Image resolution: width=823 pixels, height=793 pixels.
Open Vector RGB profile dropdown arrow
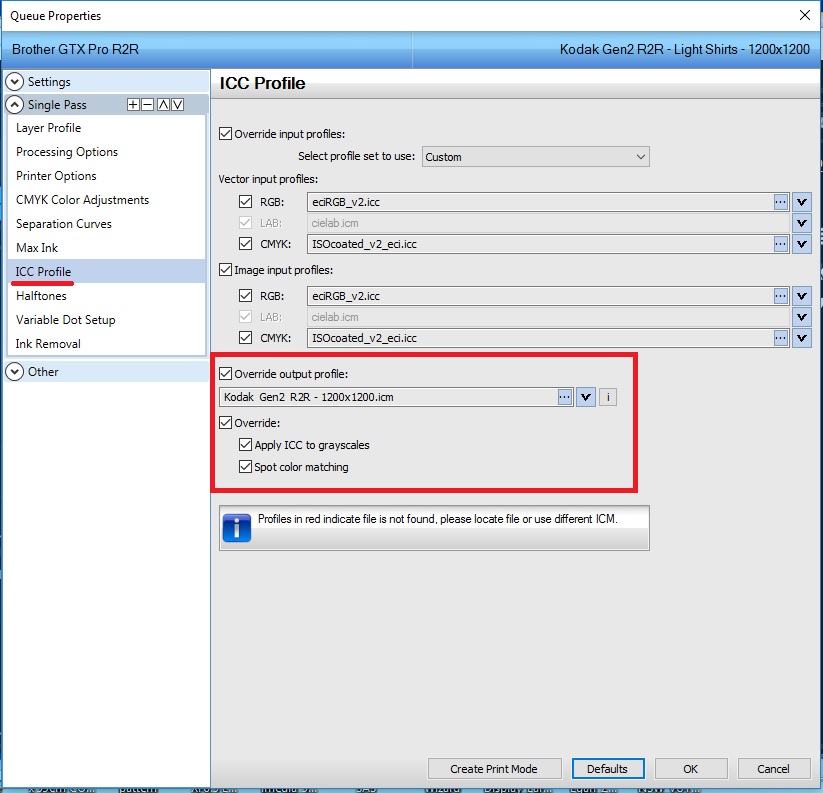click(801, 202)
